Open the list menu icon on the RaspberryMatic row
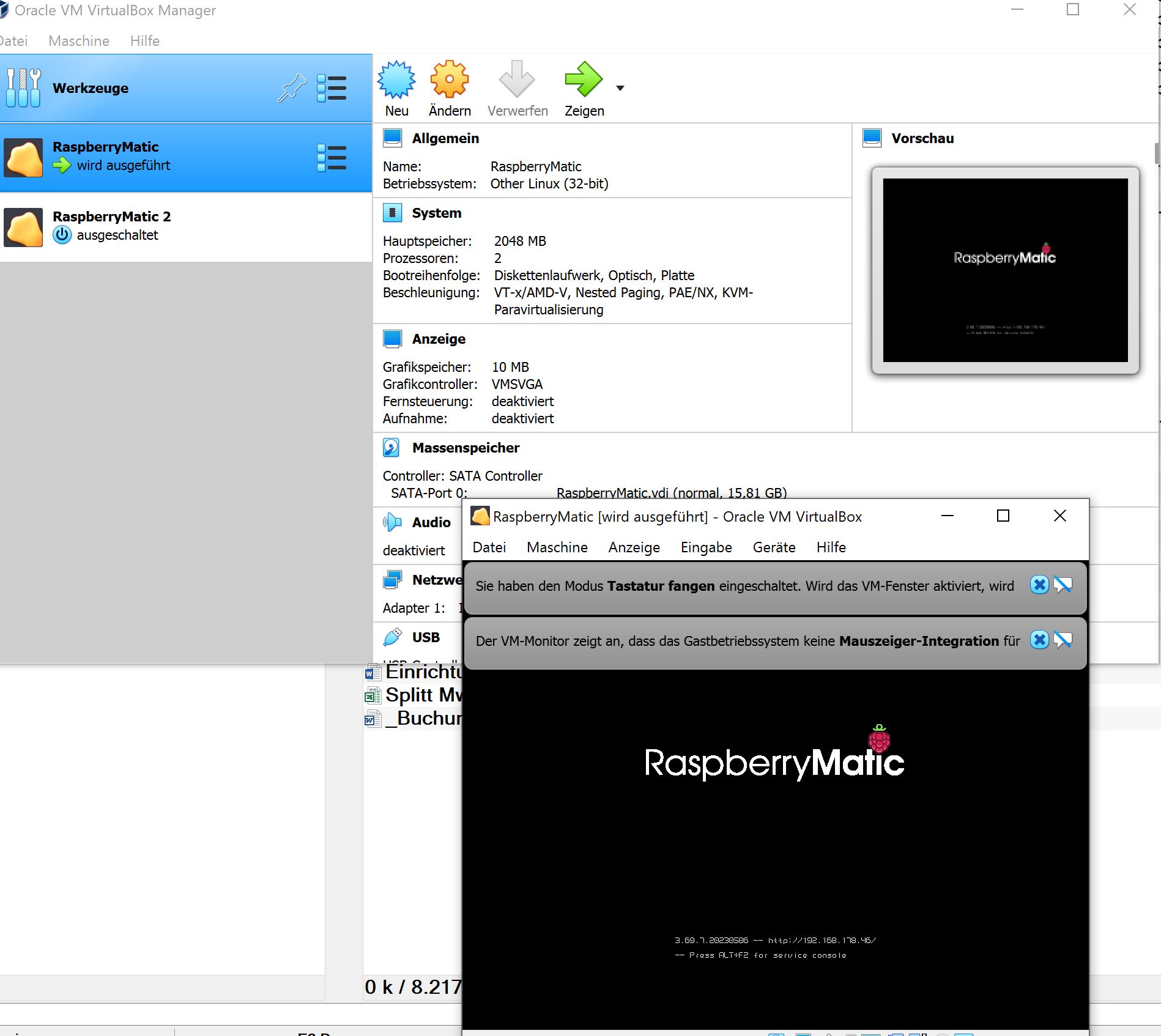Image resolution: width=1161 pixels, height=1036 pixels. coord(332,158)
